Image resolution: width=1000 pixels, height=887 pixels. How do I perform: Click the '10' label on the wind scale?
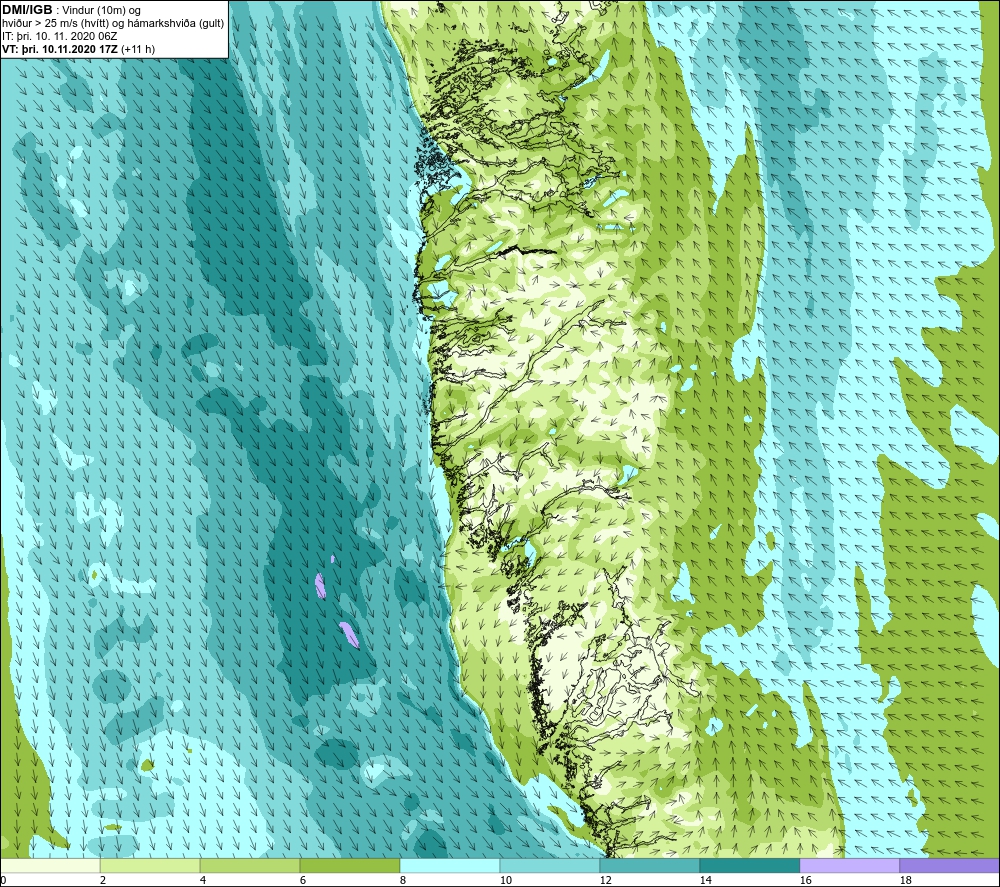(x=506, y=880)
